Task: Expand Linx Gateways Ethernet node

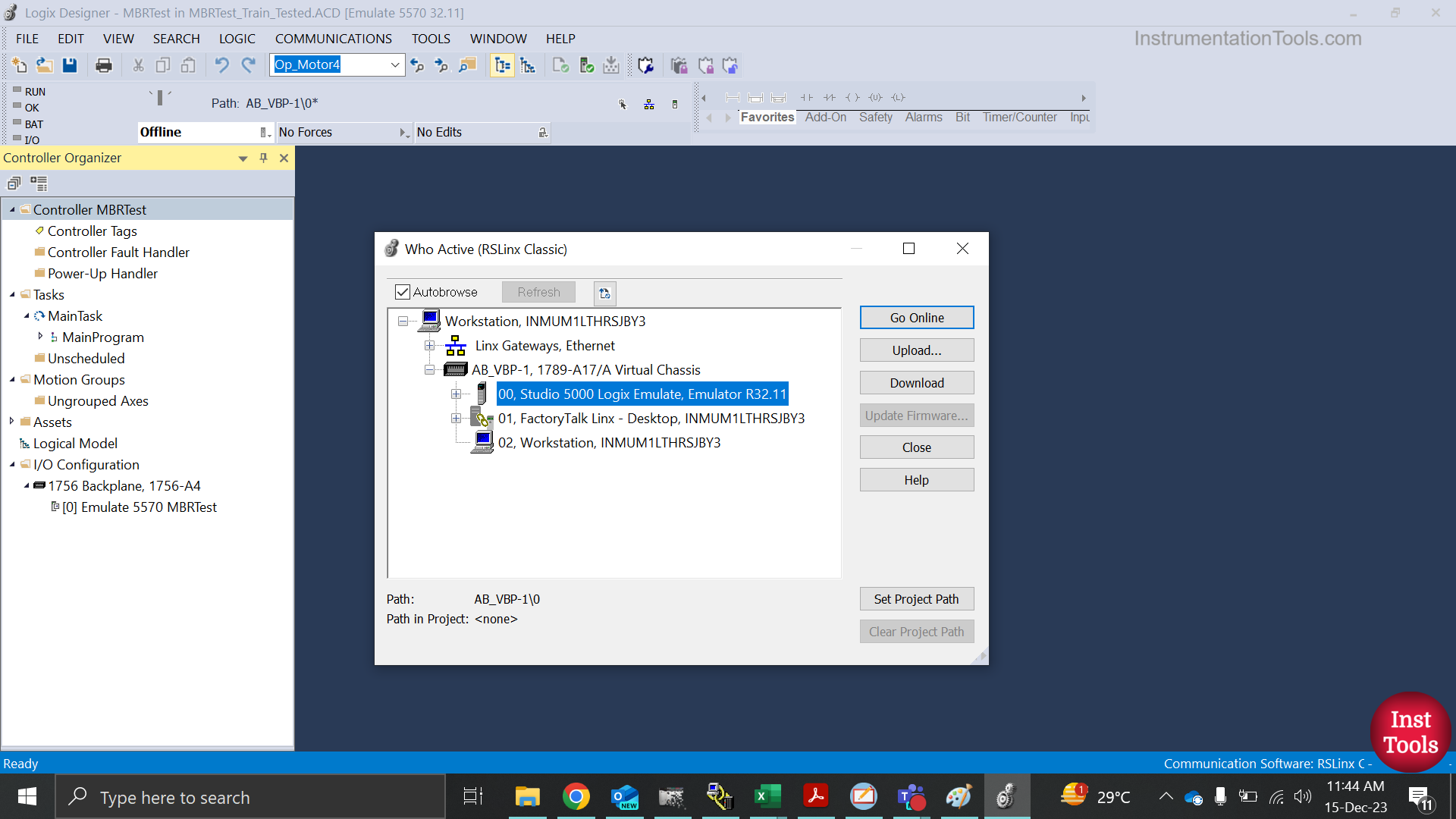Action: click(430, 345)
